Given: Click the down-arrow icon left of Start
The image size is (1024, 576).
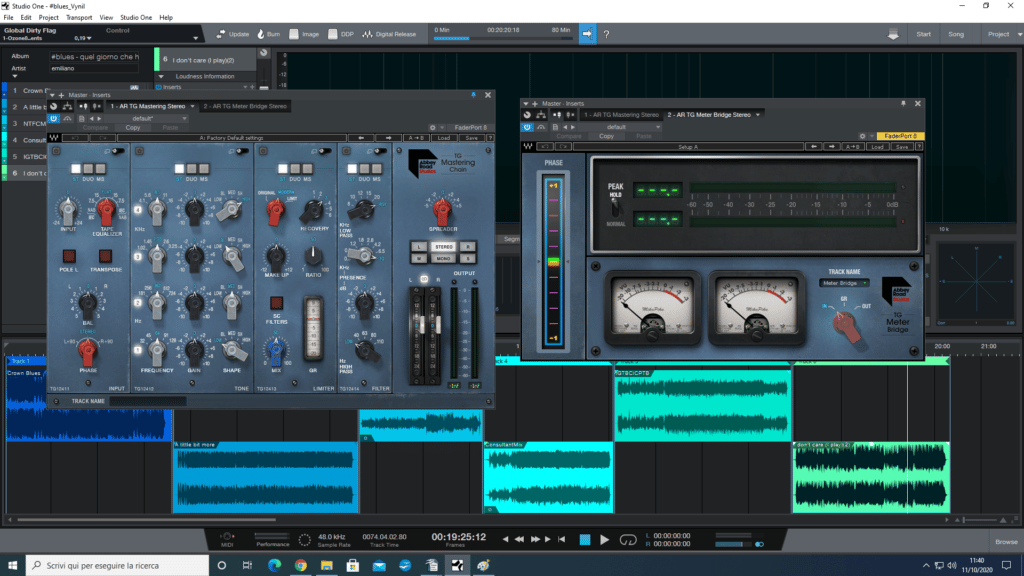Looking at the screenshot, I should pos(893,35).
